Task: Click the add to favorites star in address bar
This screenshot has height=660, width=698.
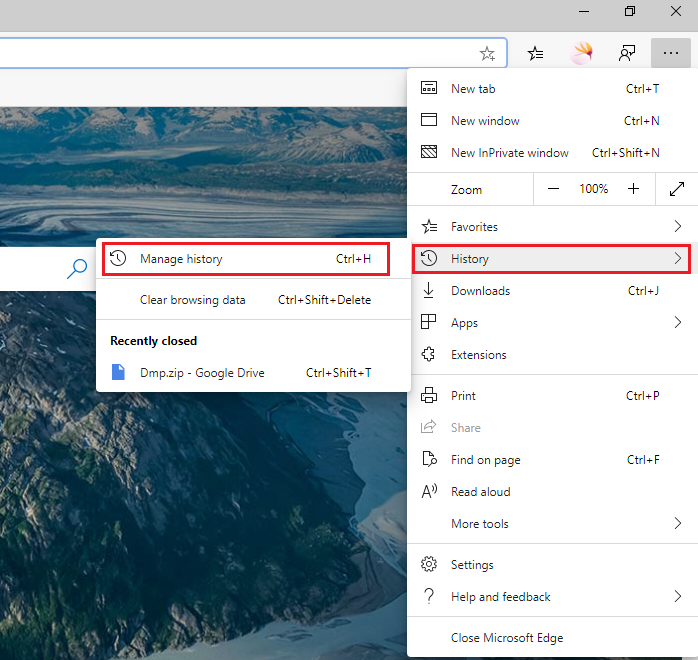Action: coord(487,54)
